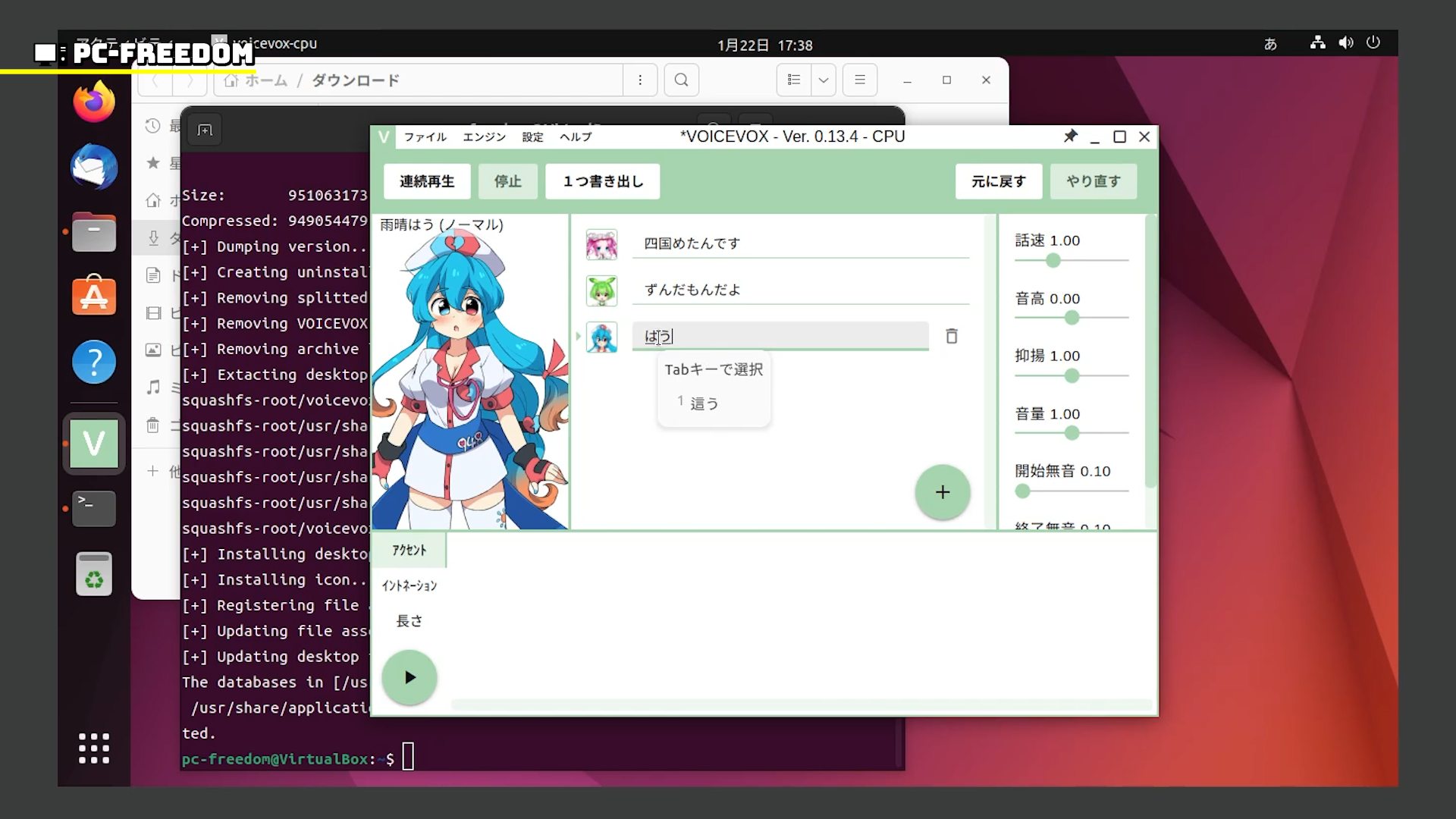Click the Shikoku Metan character icon
This screenshot has width=1456, height=819.
(x=601, y=244)
